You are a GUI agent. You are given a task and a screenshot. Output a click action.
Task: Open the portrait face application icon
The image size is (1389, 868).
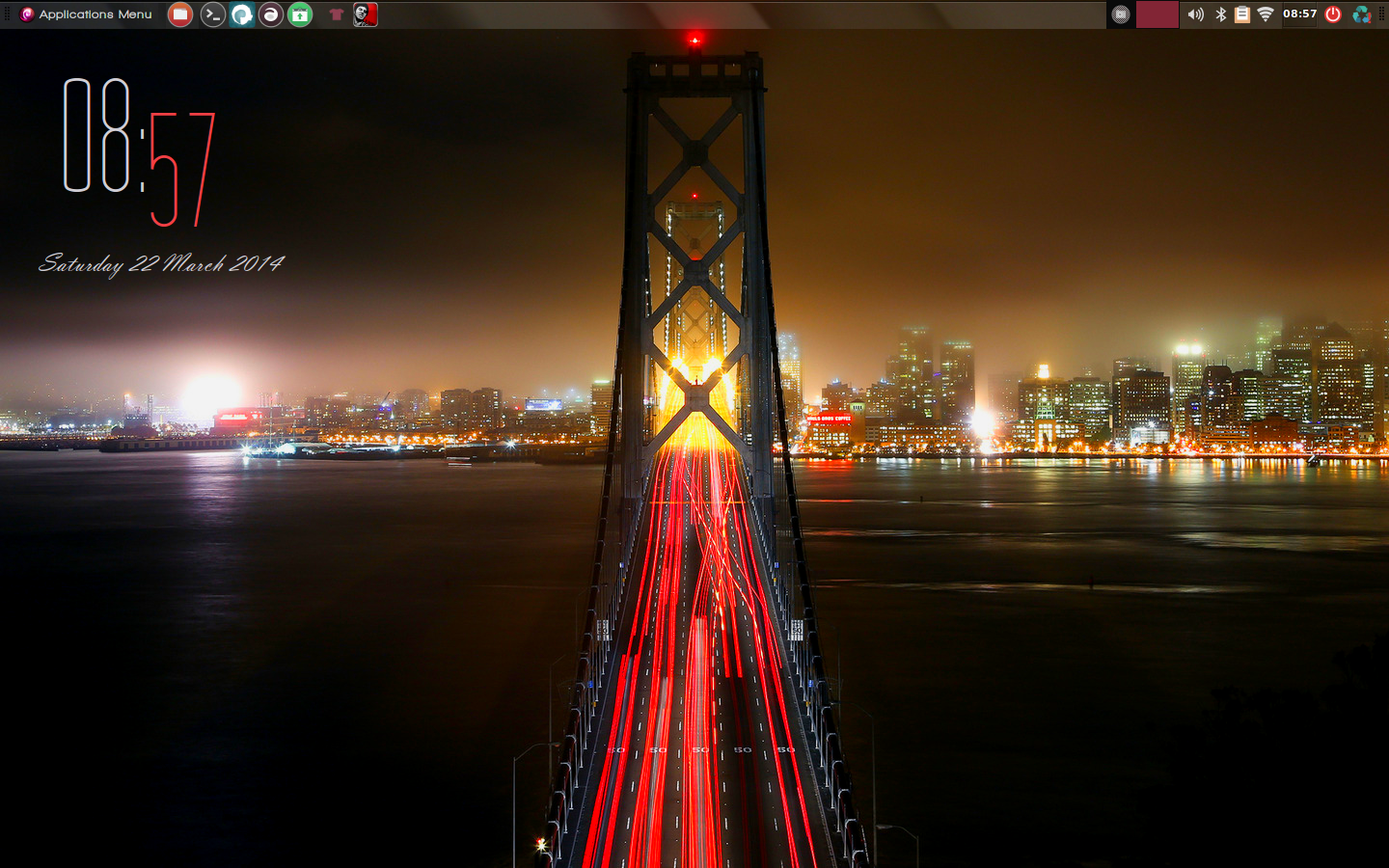coord(365,14)
